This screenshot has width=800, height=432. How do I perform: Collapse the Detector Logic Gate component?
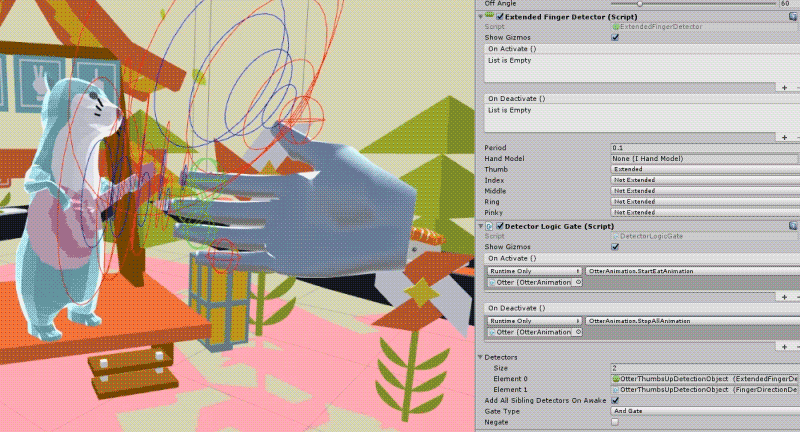click(481, 226)
